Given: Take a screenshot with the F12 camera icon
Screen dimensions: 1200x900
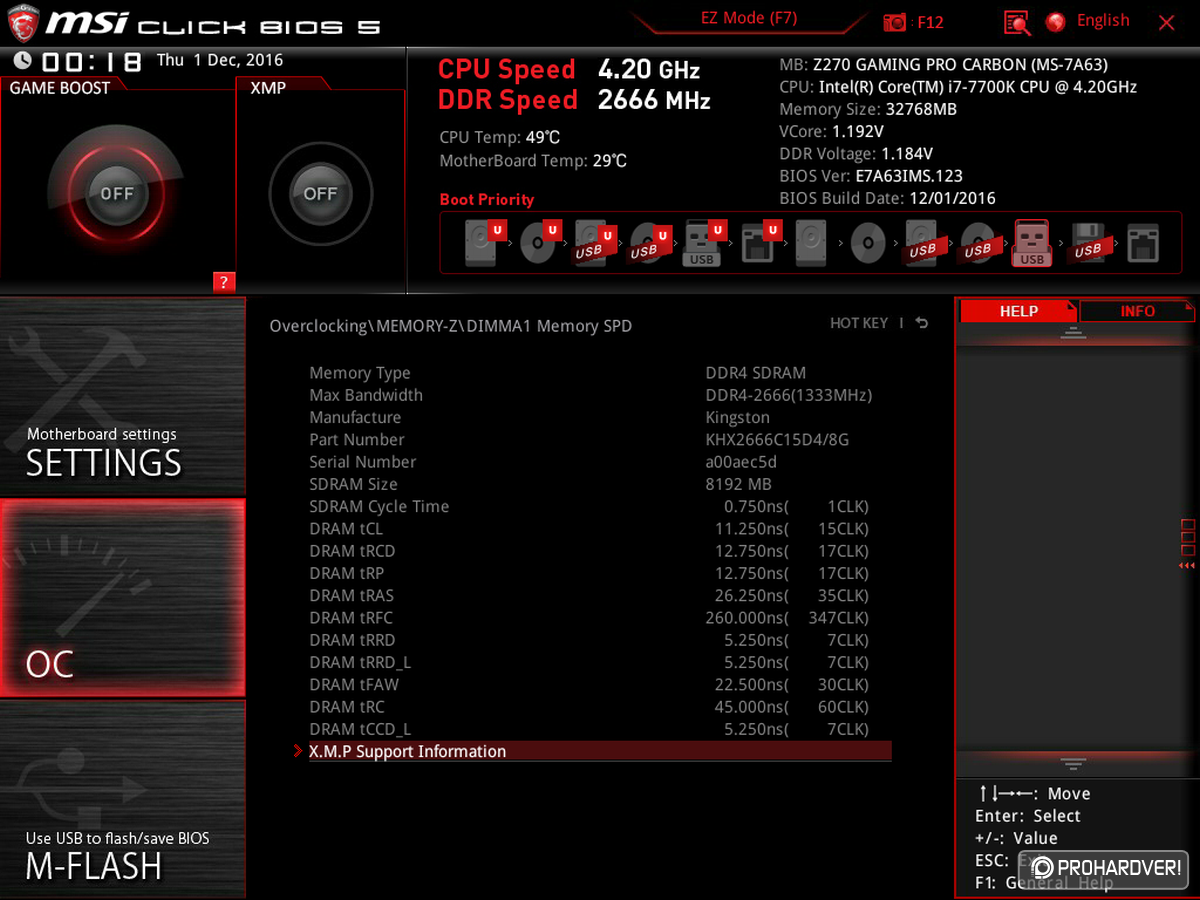Looking at the screenshot, I should 894,22.
